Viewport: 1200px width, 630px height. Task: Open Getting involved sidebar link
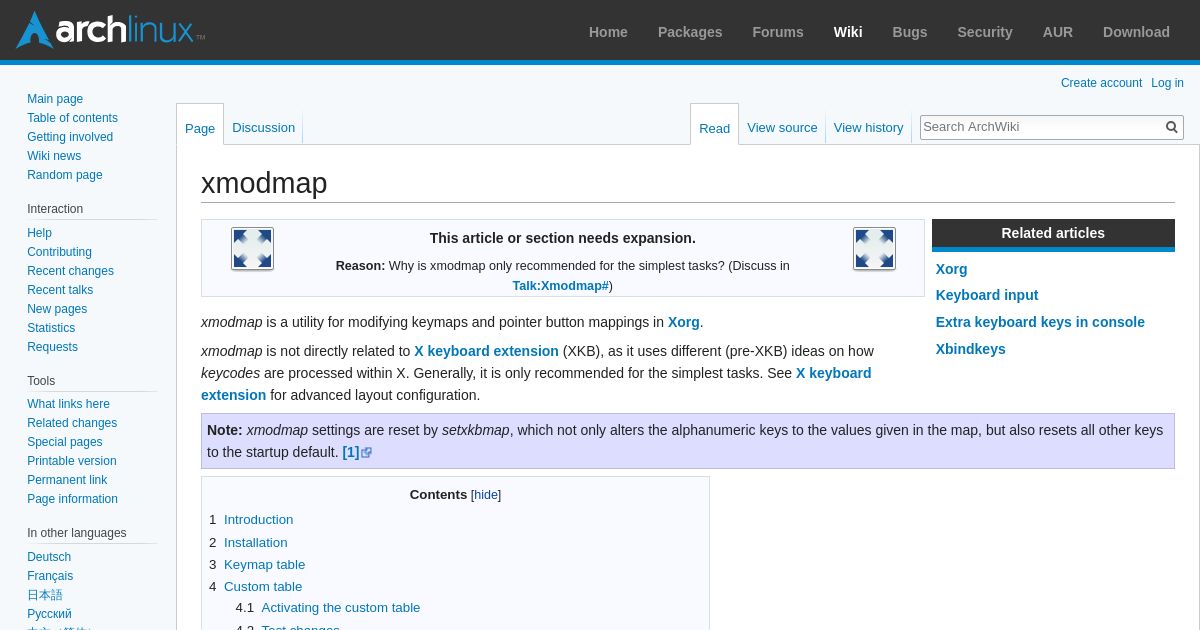tap(70, 137)
